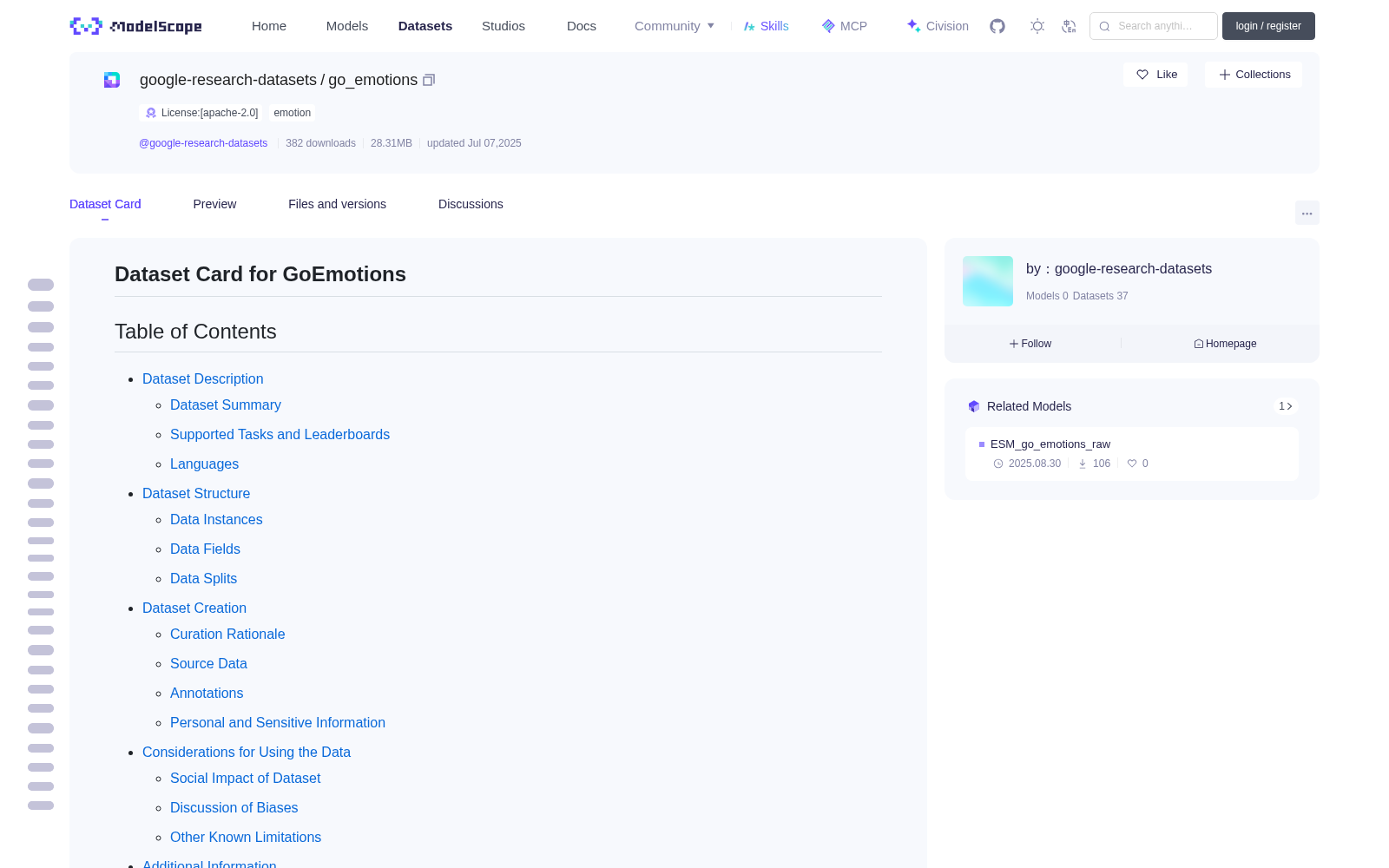The width and height of the screenshot is (1389, 868).
Task: Open the organization Homepage
Action: (1225, 344)
